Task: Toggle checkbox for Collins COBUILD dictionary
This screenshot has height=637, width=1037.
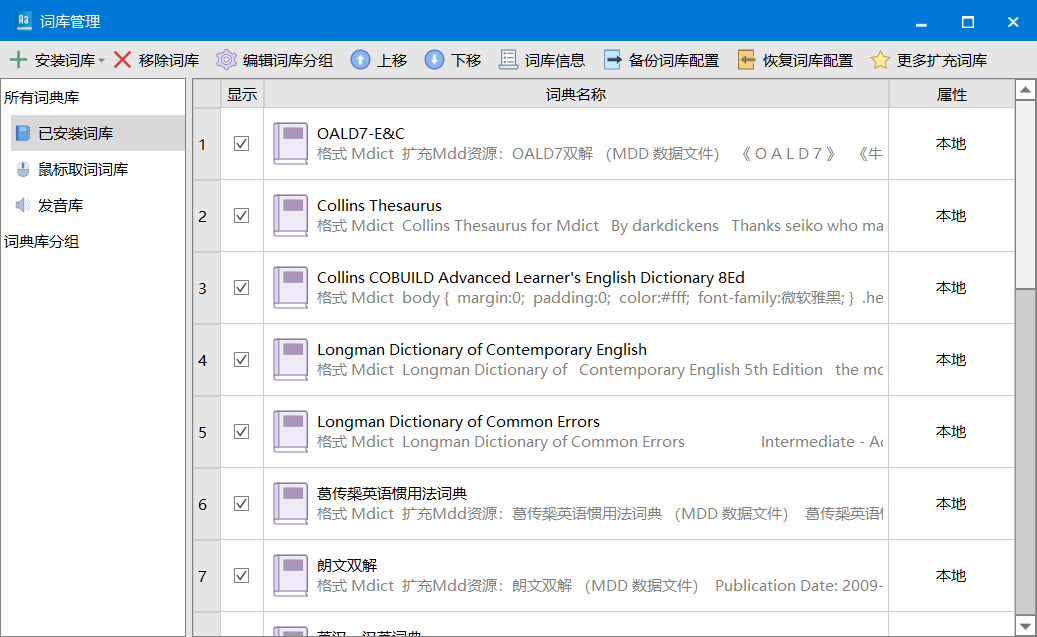Action: (x=241, y=288)
